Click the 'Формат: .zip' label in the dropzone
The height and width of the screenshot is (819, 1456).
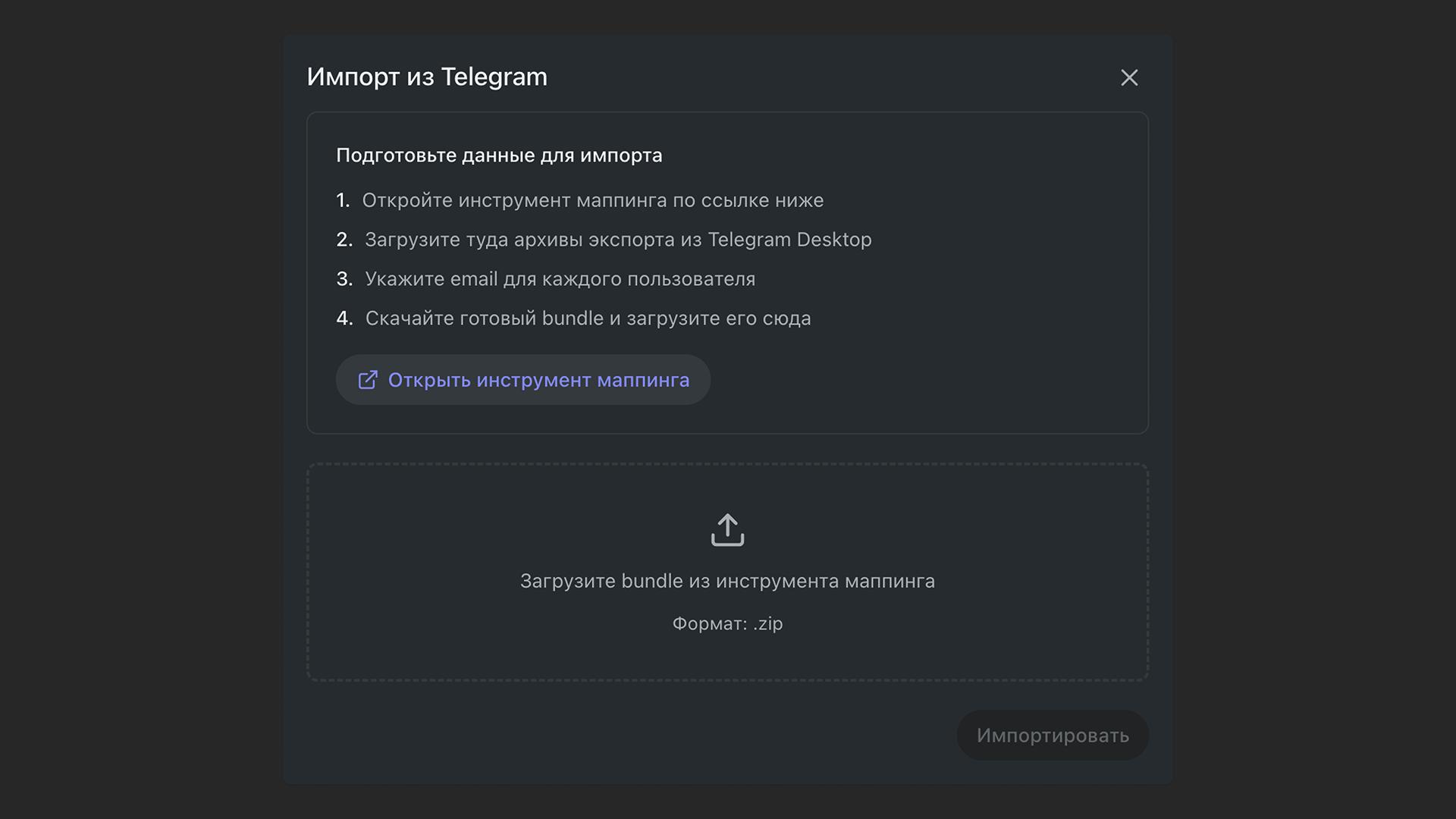pos(727,623)
